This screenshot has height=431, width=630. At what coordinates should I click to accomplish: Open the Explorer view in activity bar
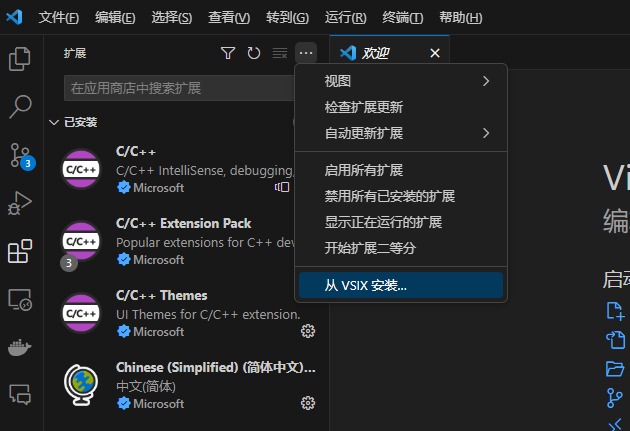coord(20,59)
